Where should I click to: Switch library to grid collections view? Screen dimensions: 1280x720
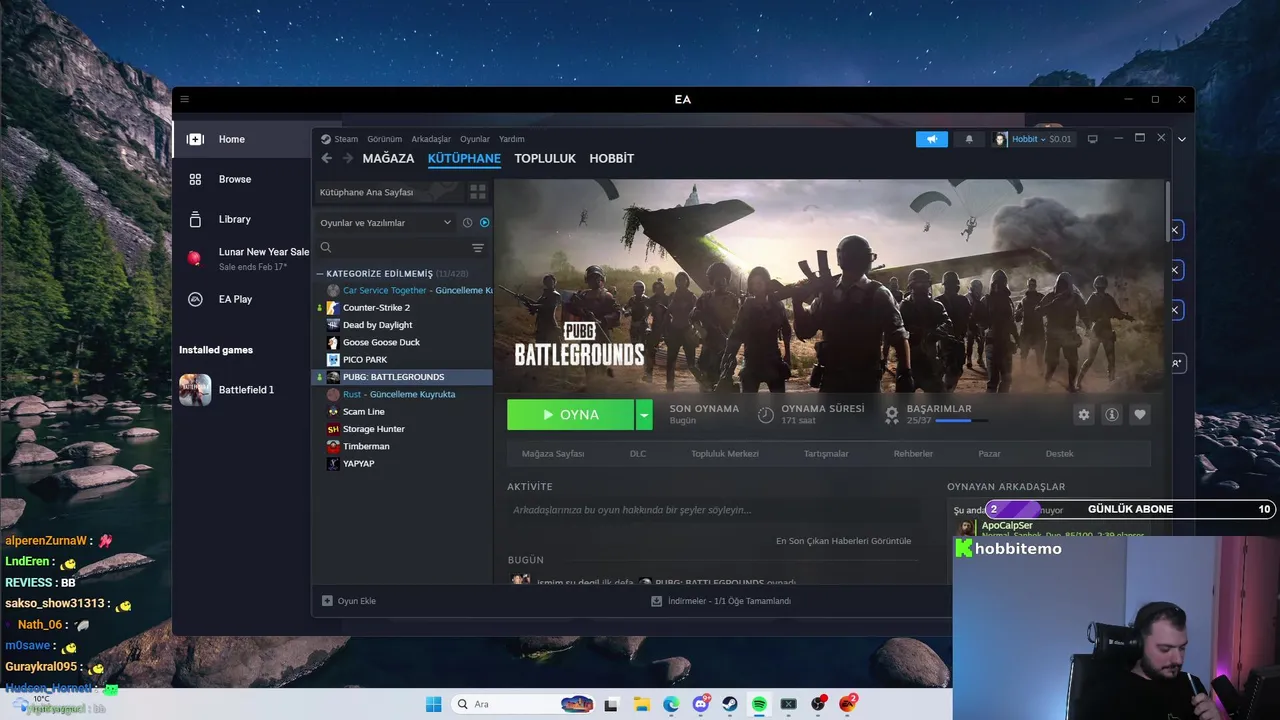pyautogui.click(x=478, y=192)
